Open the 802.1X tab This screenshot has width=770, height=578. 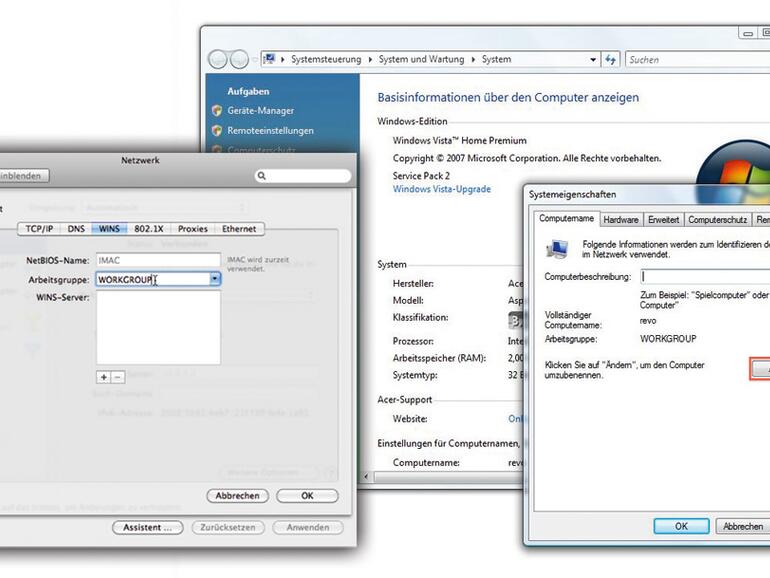(x=149, y=229)
